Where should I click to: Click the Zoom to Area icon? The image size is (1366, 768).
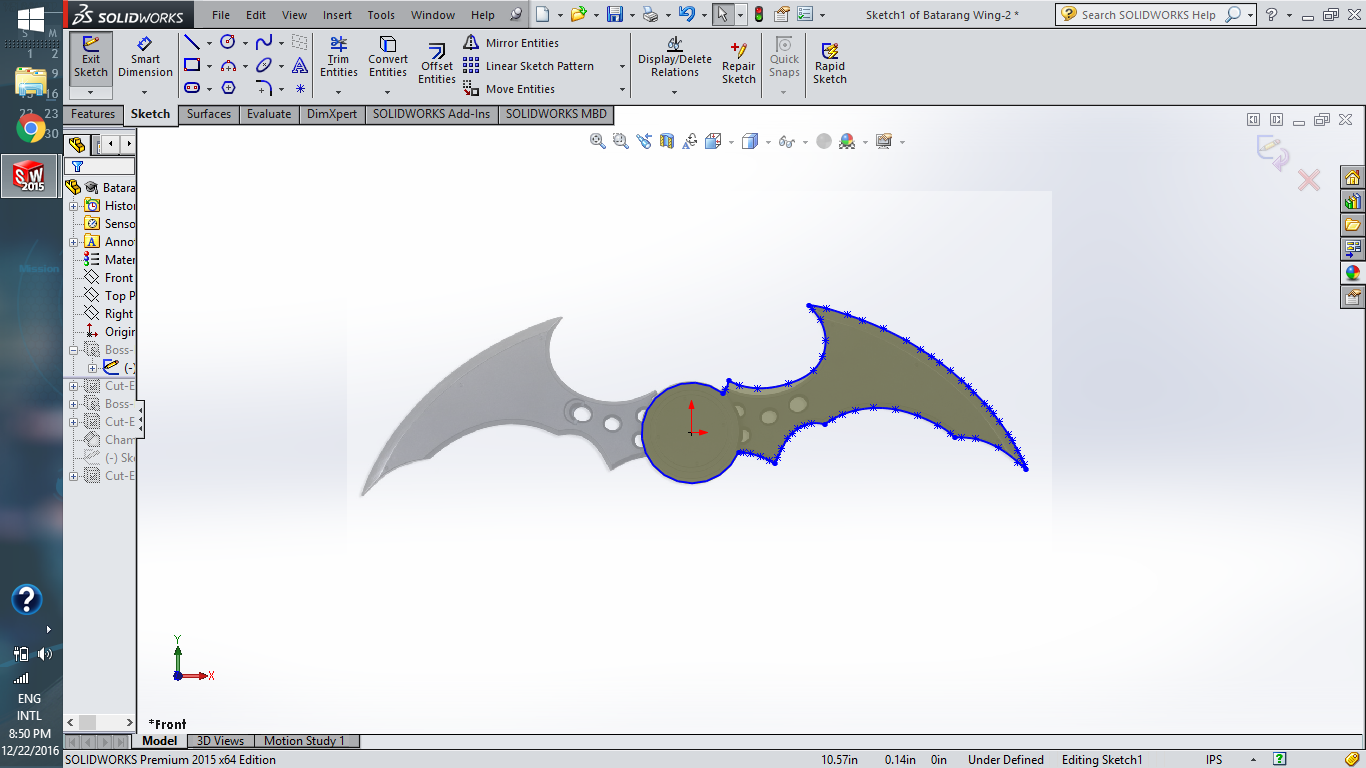pyautogui.click(x=621, y=141)
